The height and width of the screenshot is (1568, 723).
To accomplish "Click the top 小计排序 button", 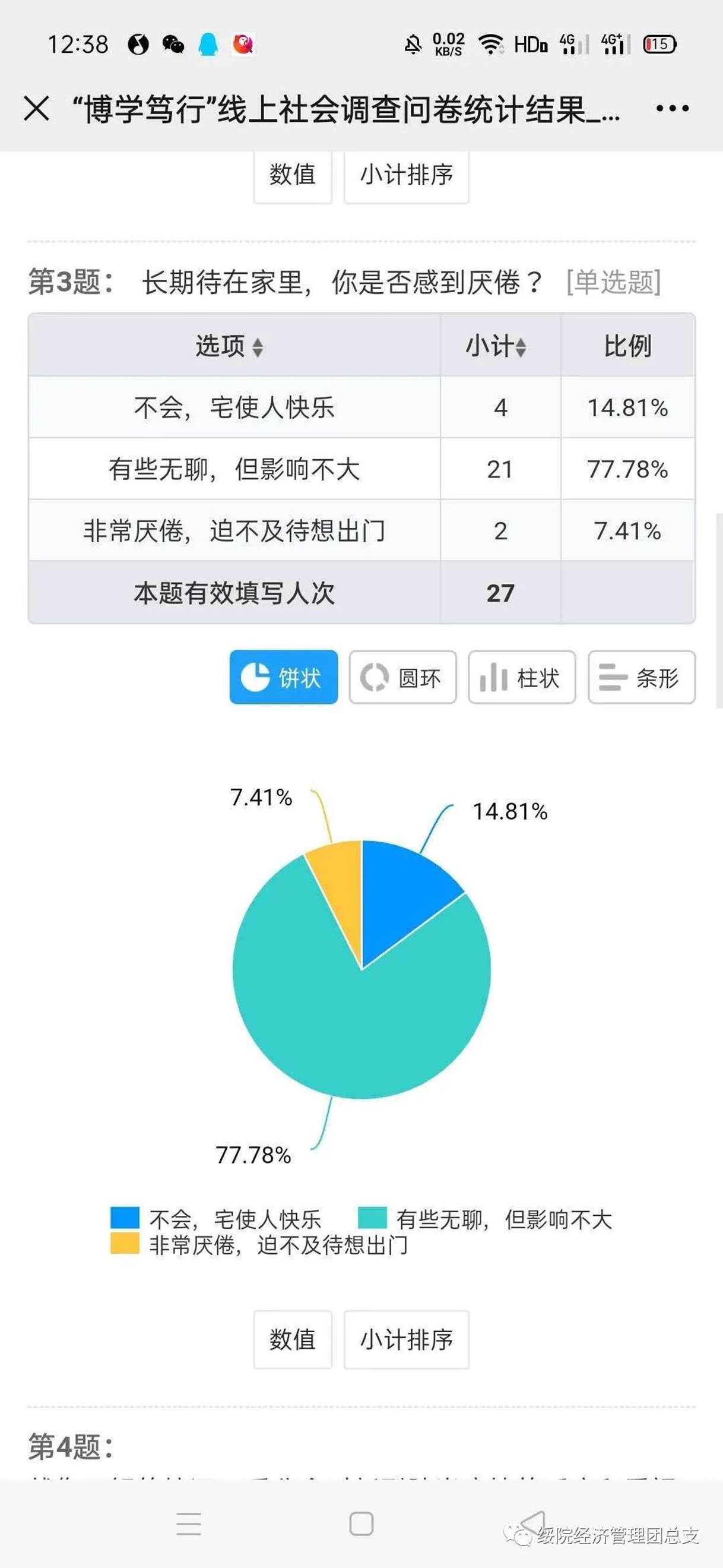I will click(x=406, y=175).
